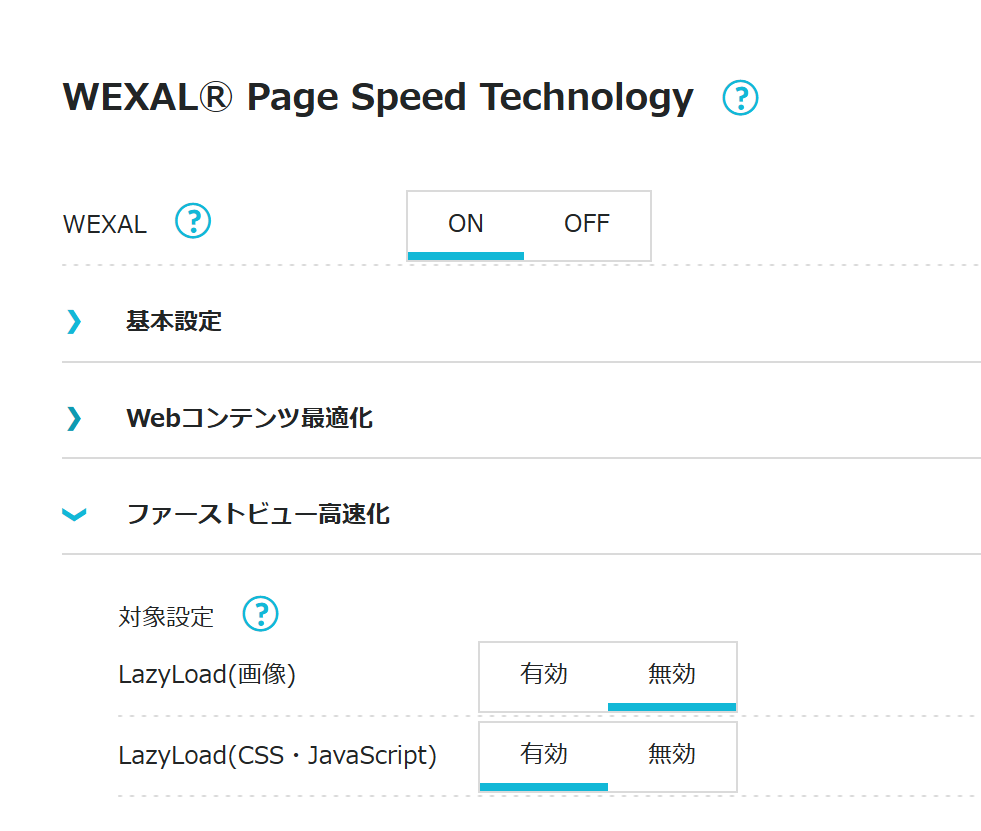Click the 対象設定 label text
This screenshot has width=981, height=831.
166,616
